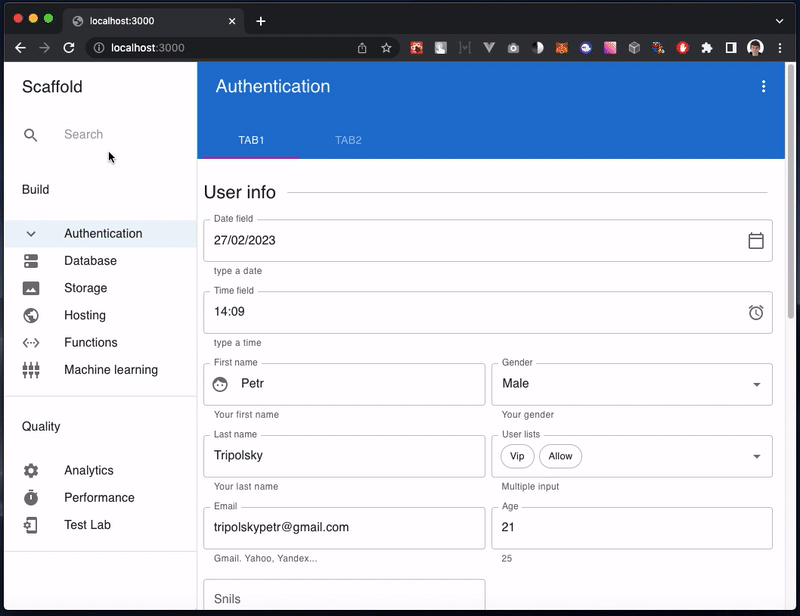
Task: Click the Functions code icon
Action: coord(31,343)
